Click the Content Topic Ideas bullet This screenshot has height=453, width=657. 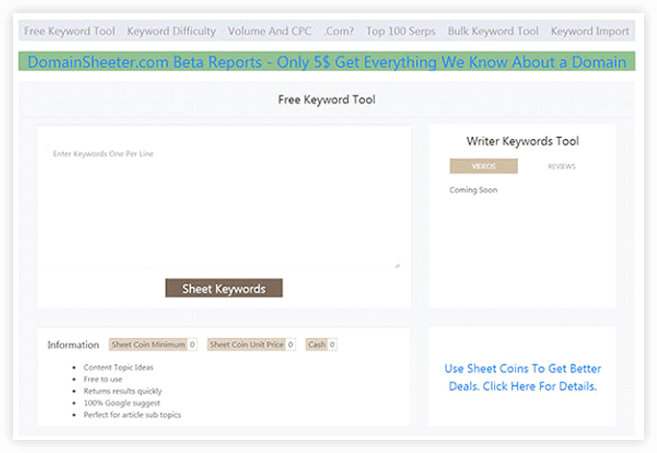(119, 368)
